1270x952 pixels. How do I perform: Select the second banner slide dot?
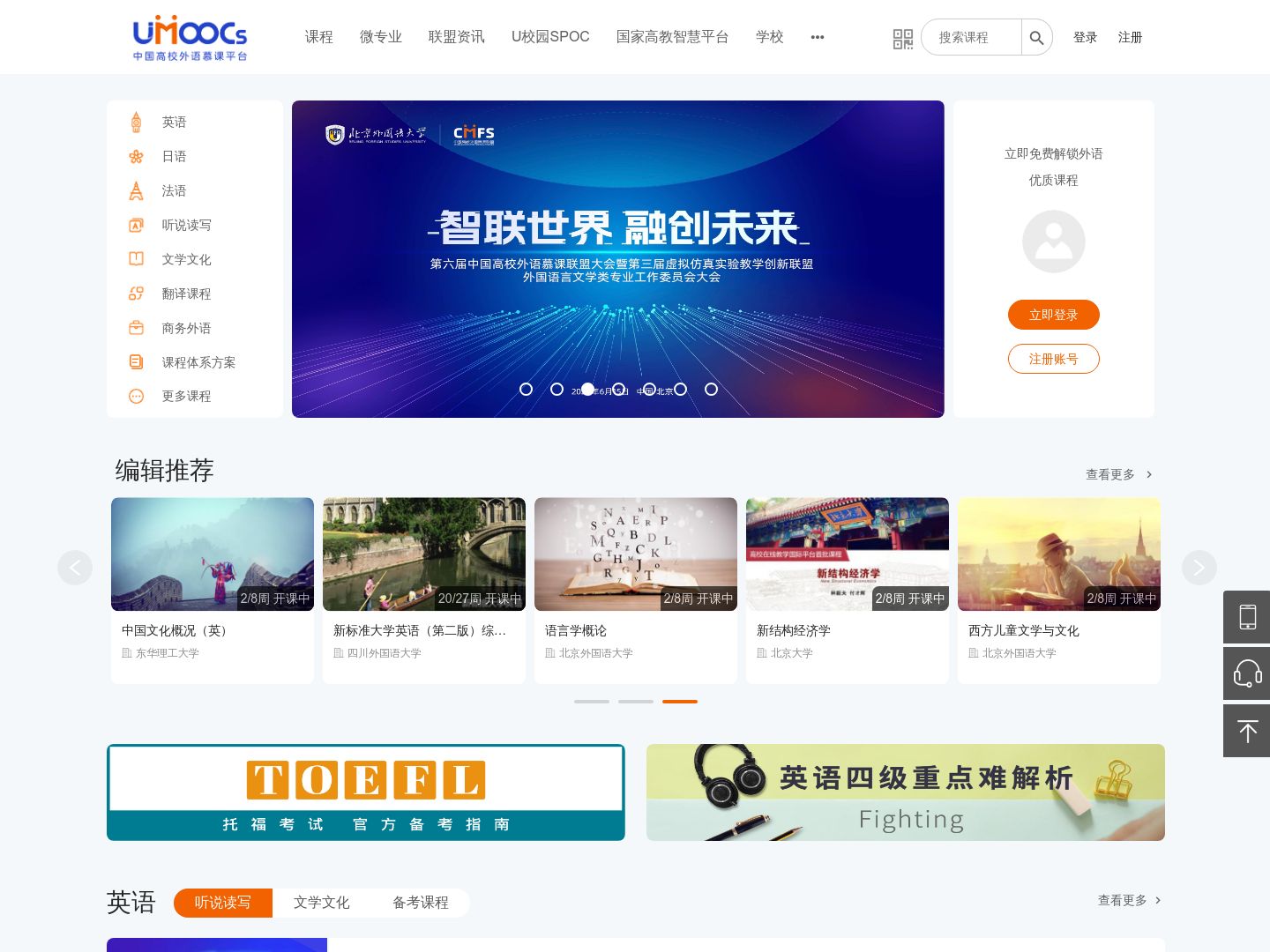tap(557, 389)
